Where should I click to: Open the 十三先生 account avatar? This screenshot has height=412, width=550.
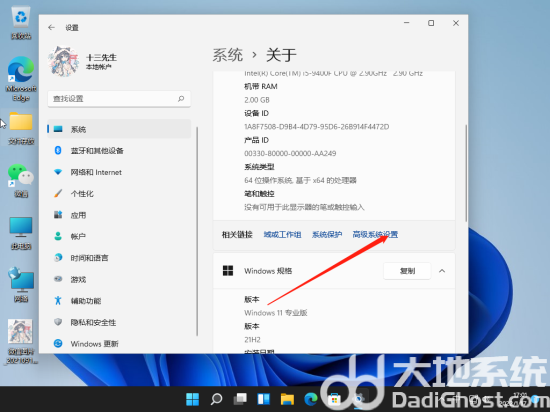tap(63, 61)
